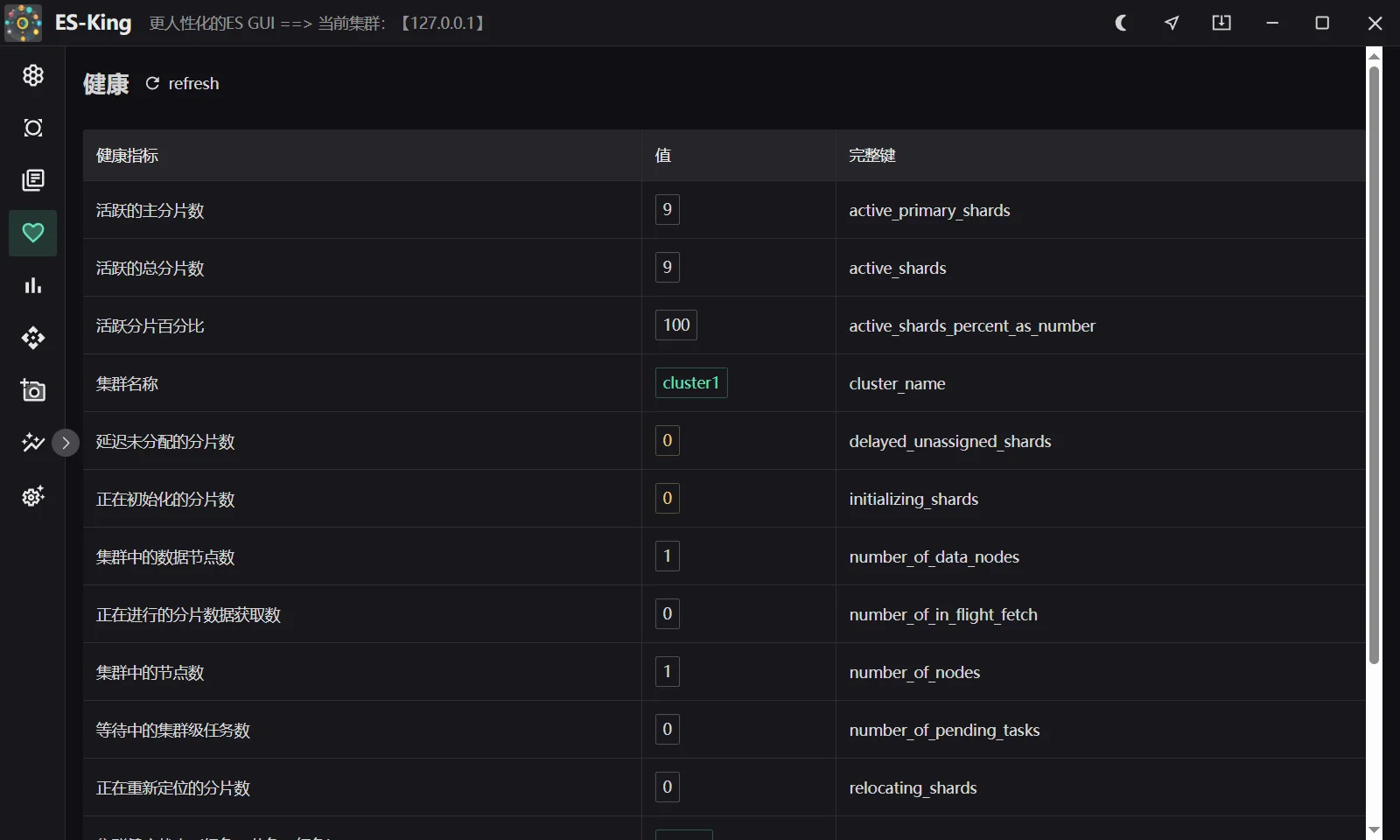
Task: Select active_shards key text
Action: (x=898, y=268)
